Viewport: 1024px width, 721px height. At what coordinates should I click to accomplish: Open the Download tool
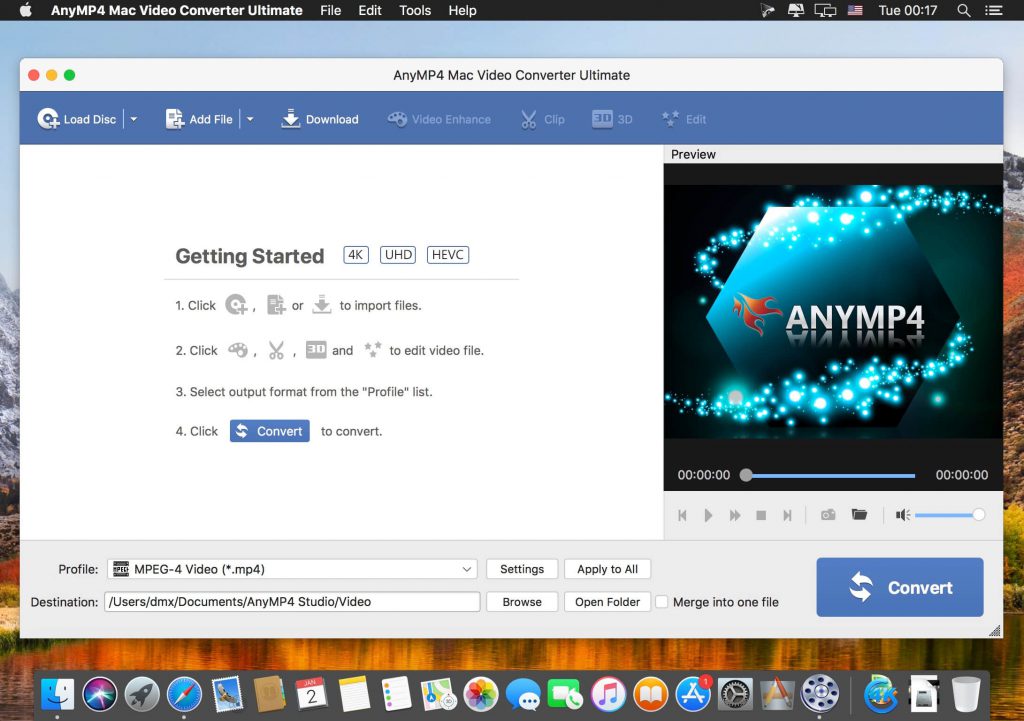coord(319,118)
